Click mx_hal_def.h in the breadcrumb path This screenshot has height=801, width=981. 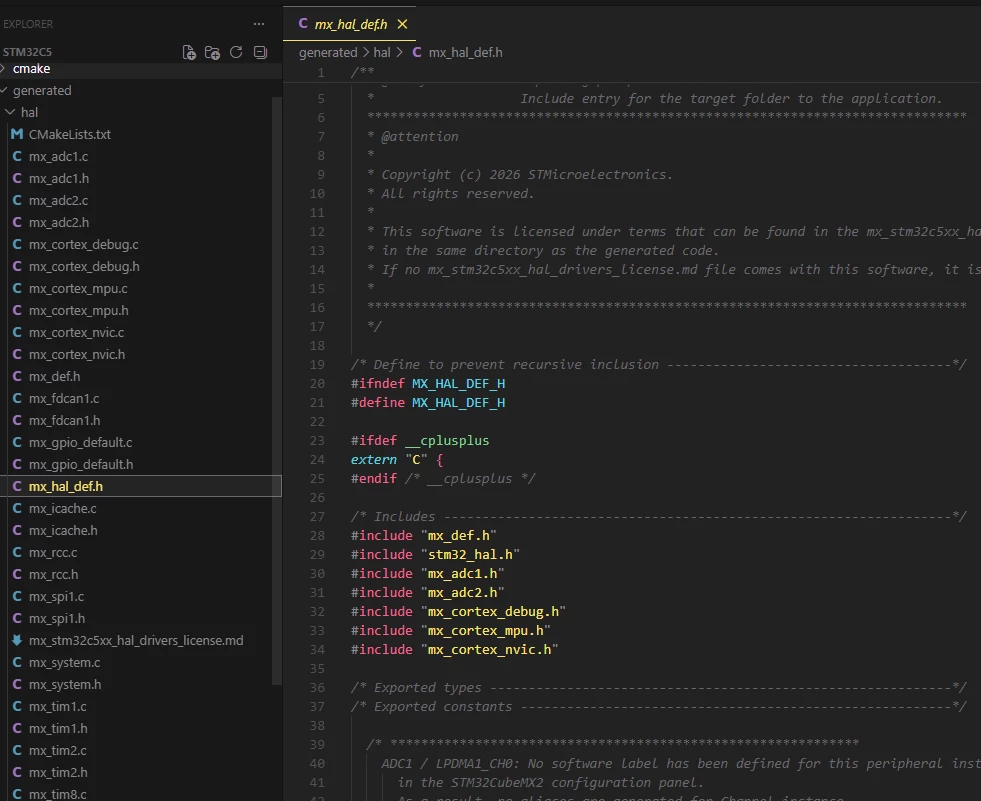[465, 53]
